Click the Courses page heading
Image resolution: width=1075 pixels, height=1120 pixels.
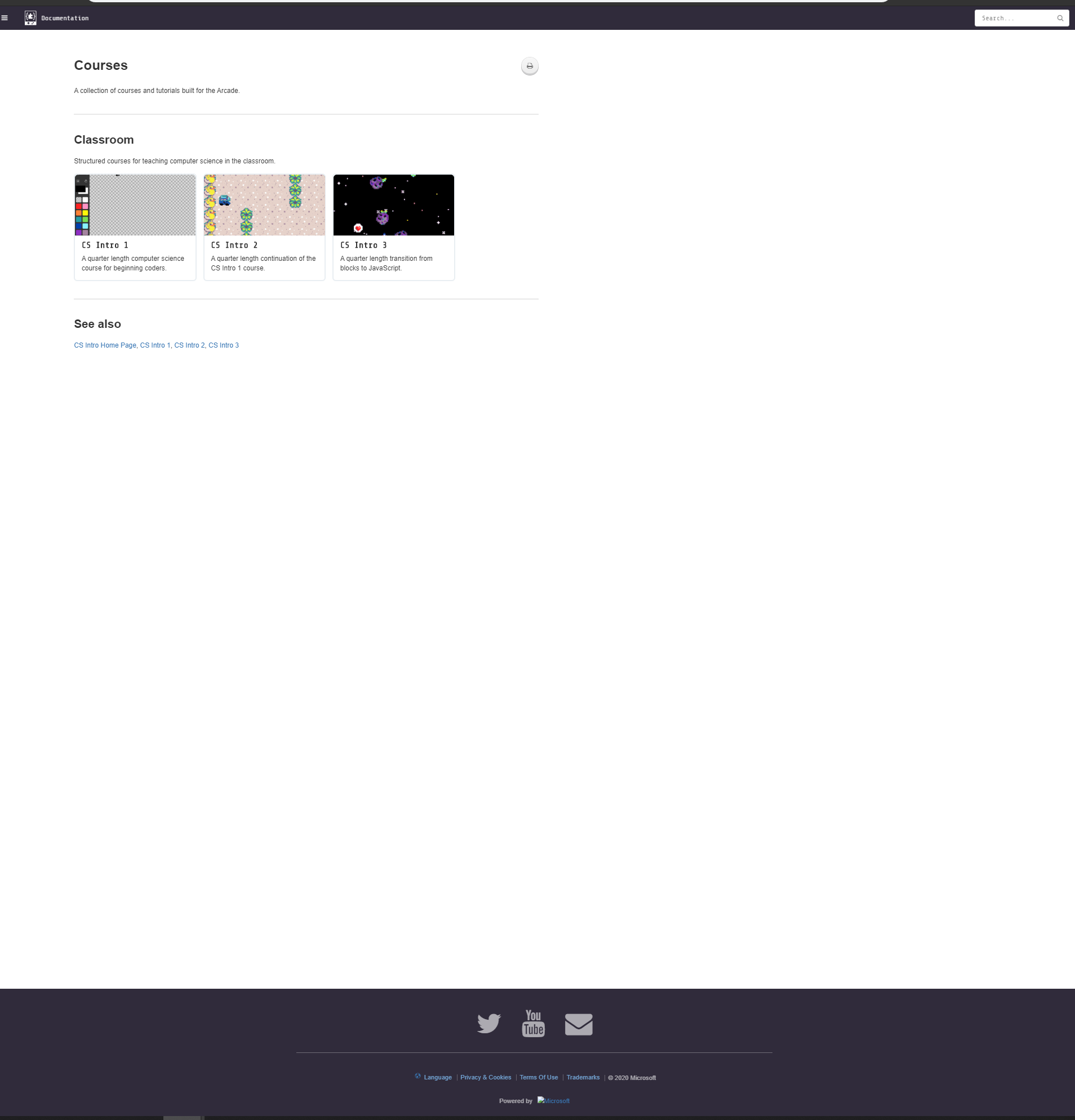click(101, 65)
